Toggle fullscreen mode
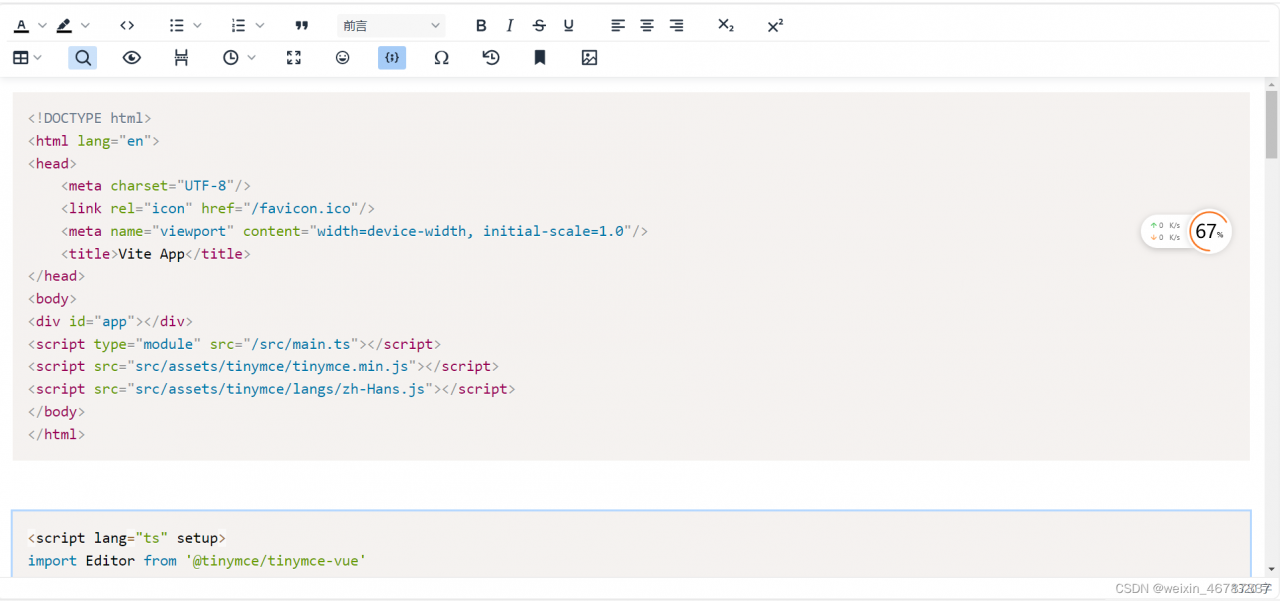1280x601 pixels. tap(294, 58)
